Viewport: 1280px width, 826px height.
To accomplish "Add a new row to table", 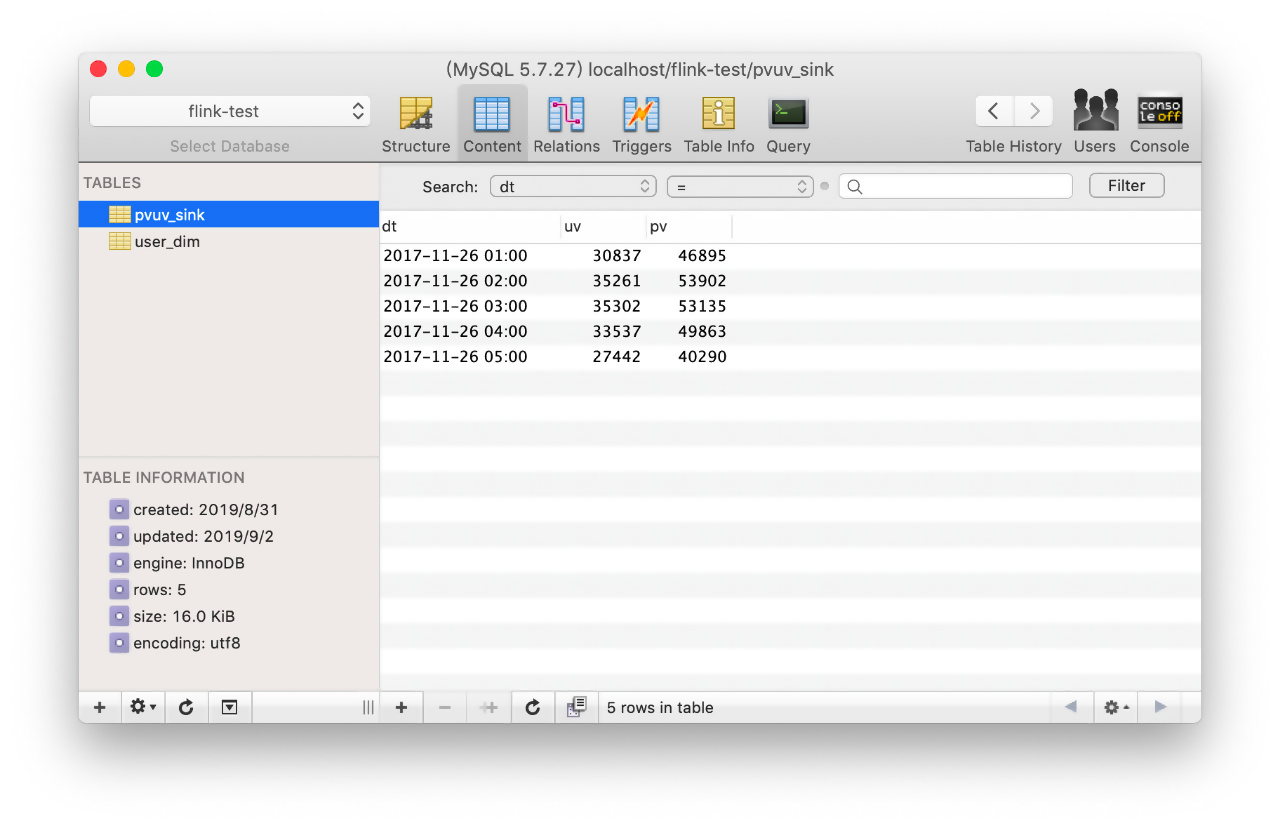I will 401,707.
